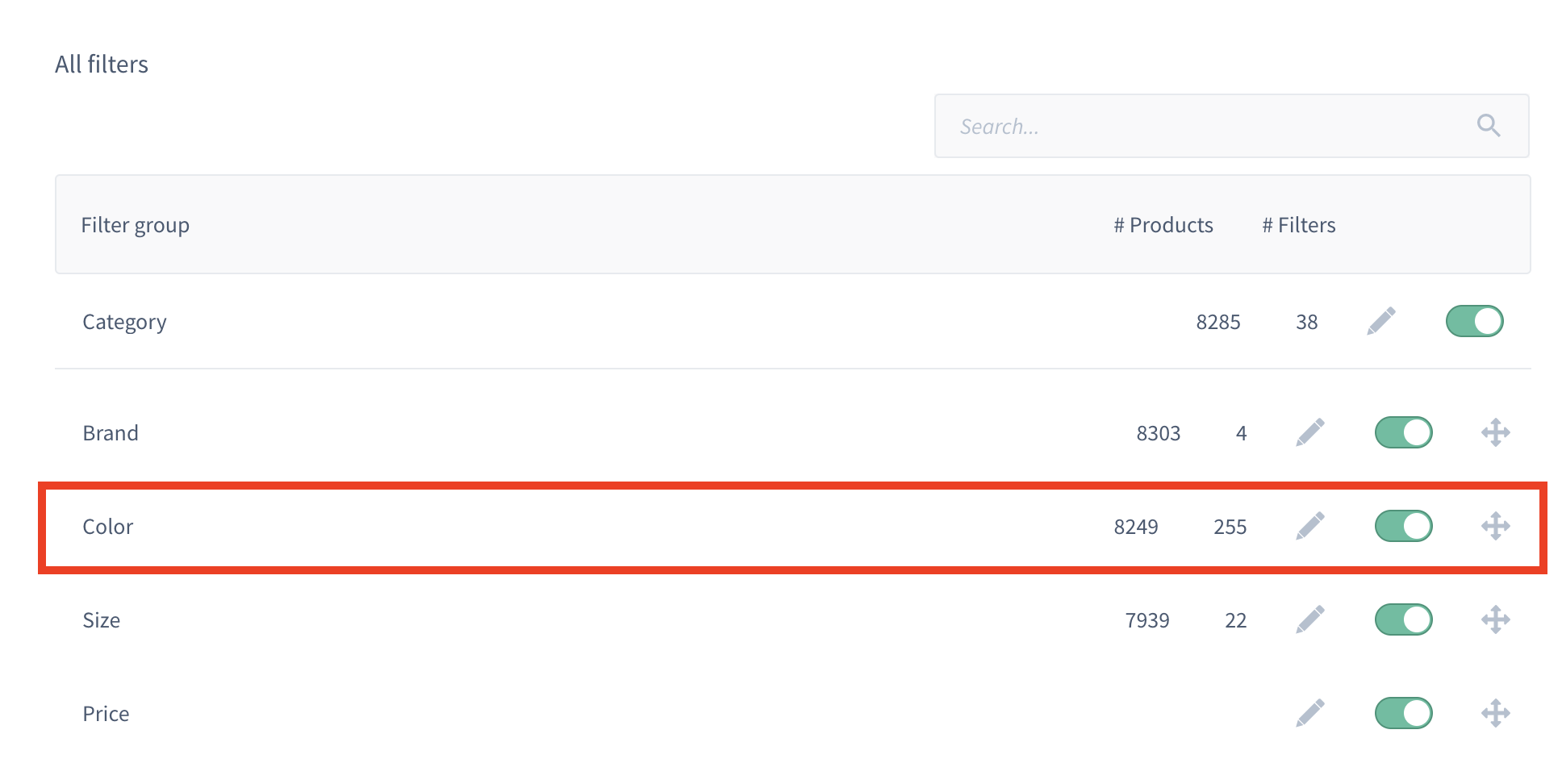
Task: Click the Brand row move handle
Action: click(x=1495, y=432)
